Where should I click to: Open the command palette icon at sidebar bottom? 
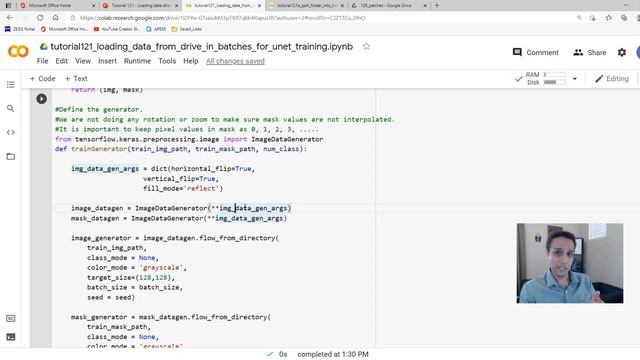[x=11, y=318]
